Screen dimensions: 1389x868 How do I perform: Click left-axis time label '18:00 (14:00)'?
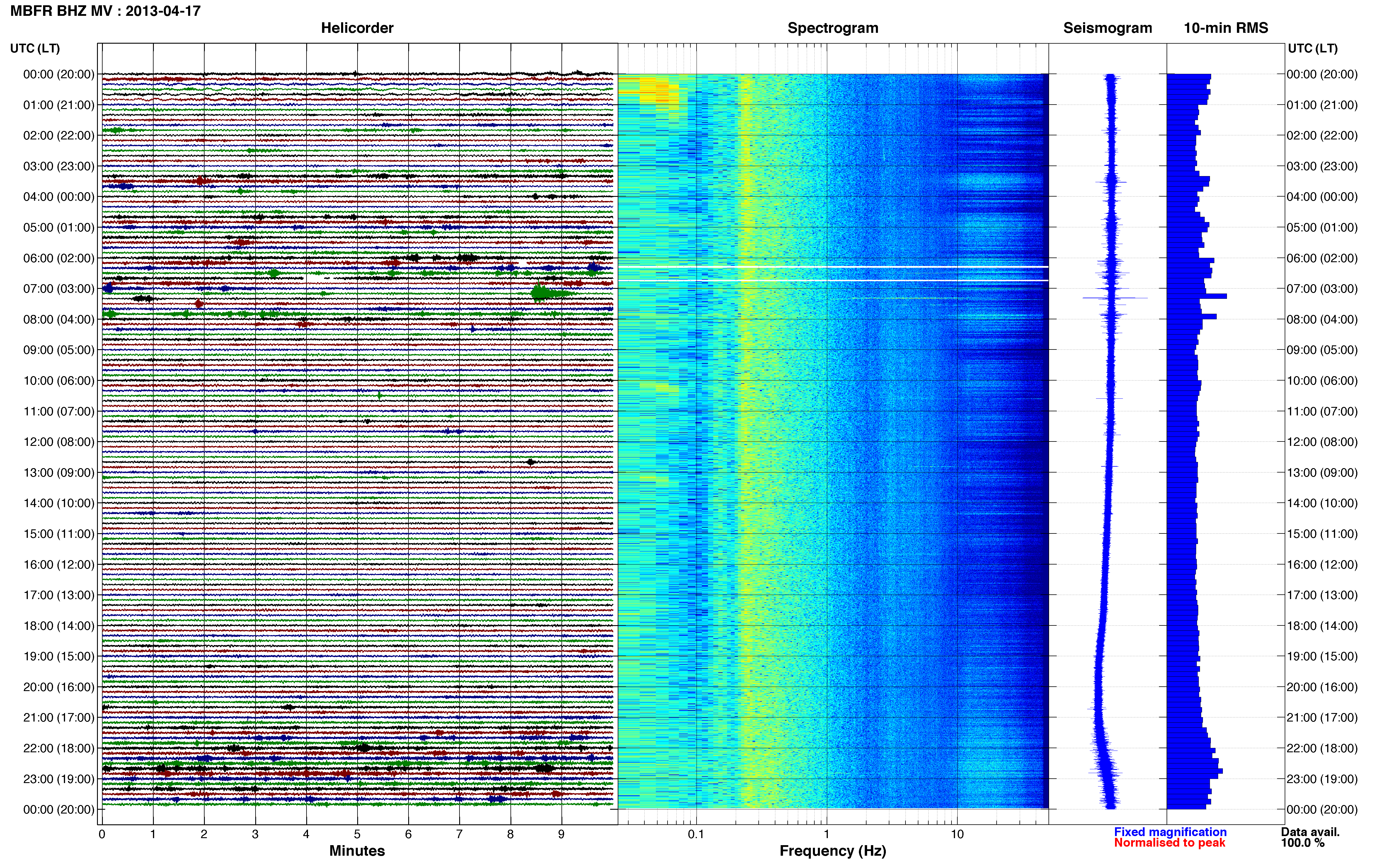pos(59,626)
